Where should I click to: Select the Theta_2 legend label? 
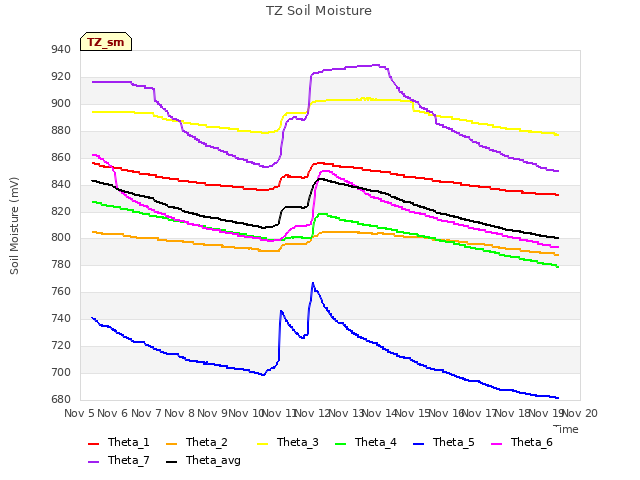[207, 442]
